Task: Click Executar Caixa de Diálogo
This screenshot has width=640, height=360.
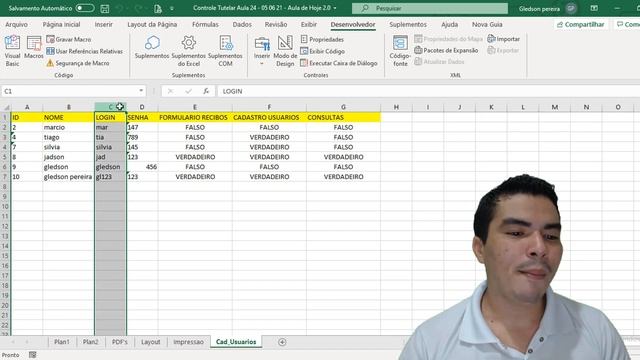Action: click(x=339, y=63)
